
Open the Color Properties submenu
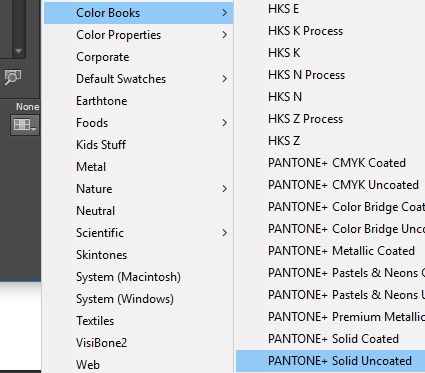138,35
